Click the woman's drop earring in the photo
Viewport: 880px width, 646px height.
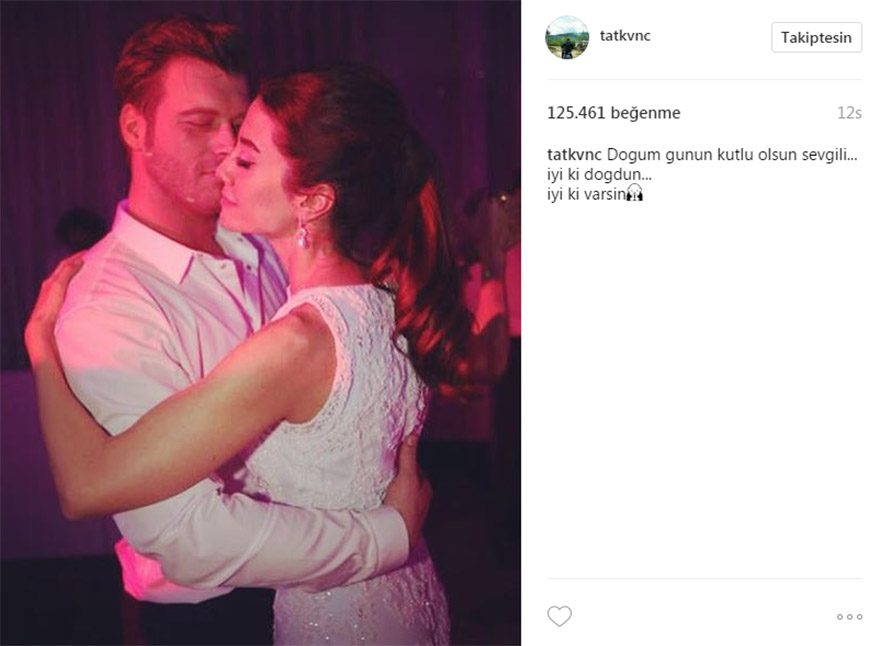[302, 234]
